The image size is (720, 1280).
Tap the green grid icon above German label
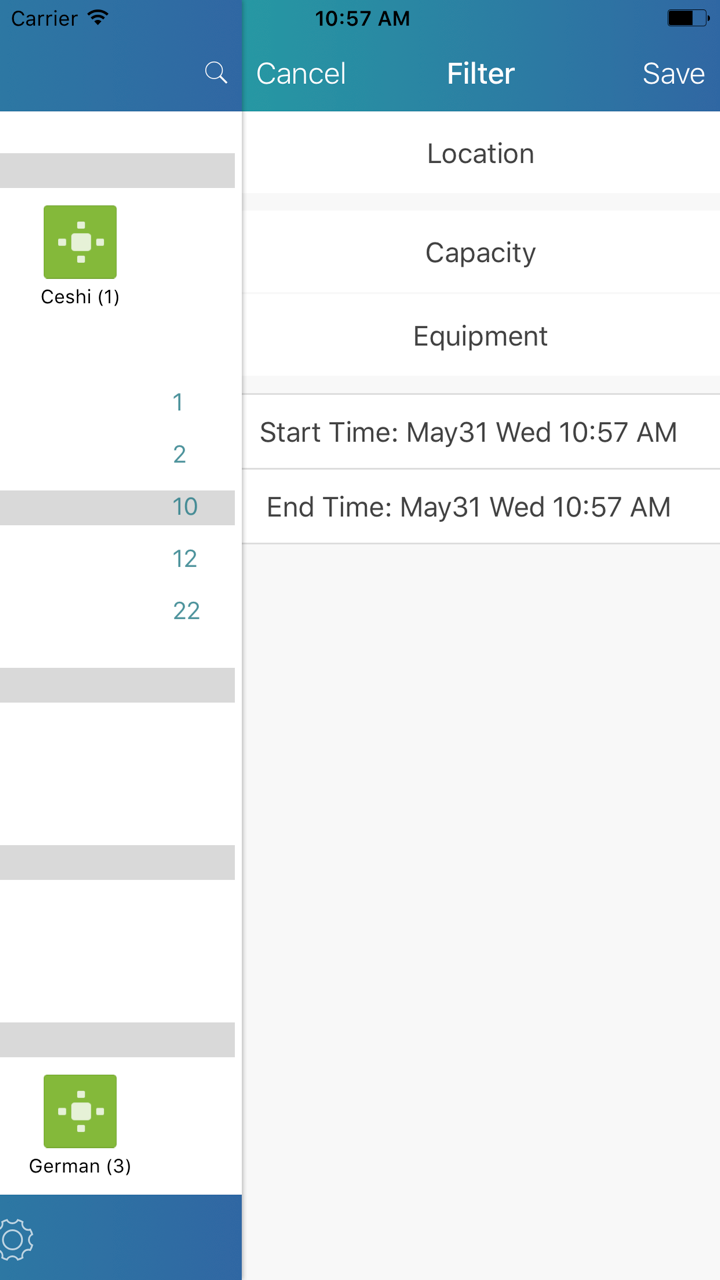click(80, 1110)
